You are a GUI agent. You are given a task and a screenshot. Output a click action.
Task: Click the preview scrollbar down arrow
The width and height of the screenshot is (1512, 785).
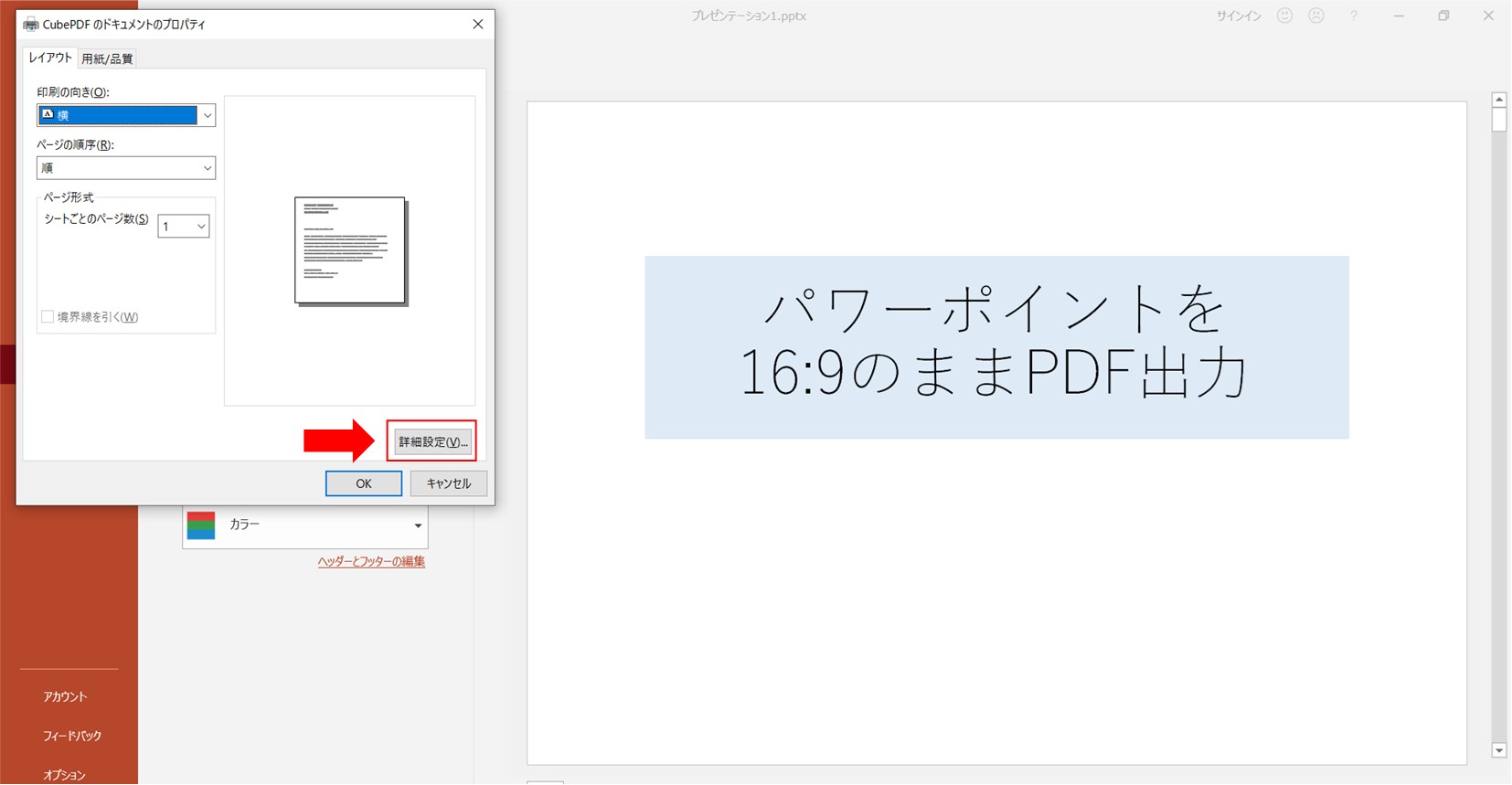click(x=1499, y=751)
